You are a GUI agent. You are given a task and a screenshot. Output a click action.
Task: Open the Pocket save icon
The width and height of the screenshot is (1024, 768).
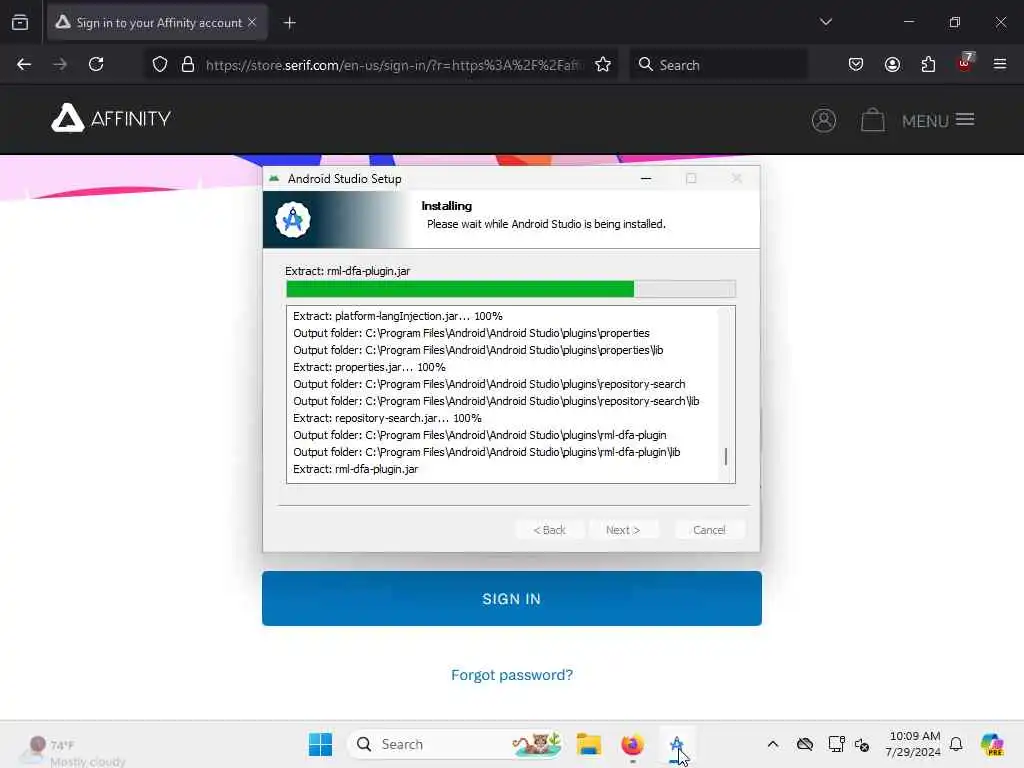[x=856, y=64]
